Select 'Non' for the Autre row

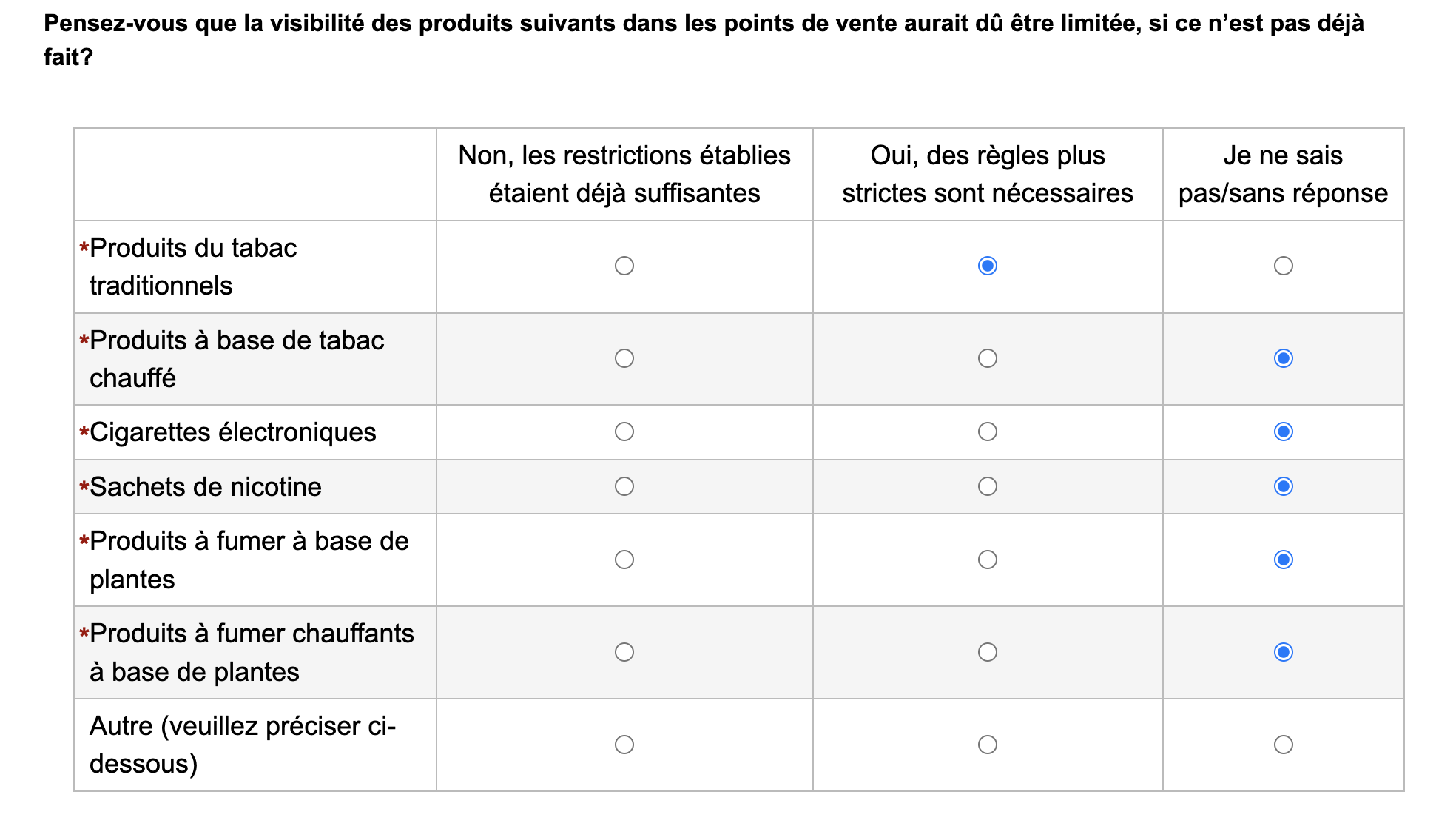click(624, 745)
